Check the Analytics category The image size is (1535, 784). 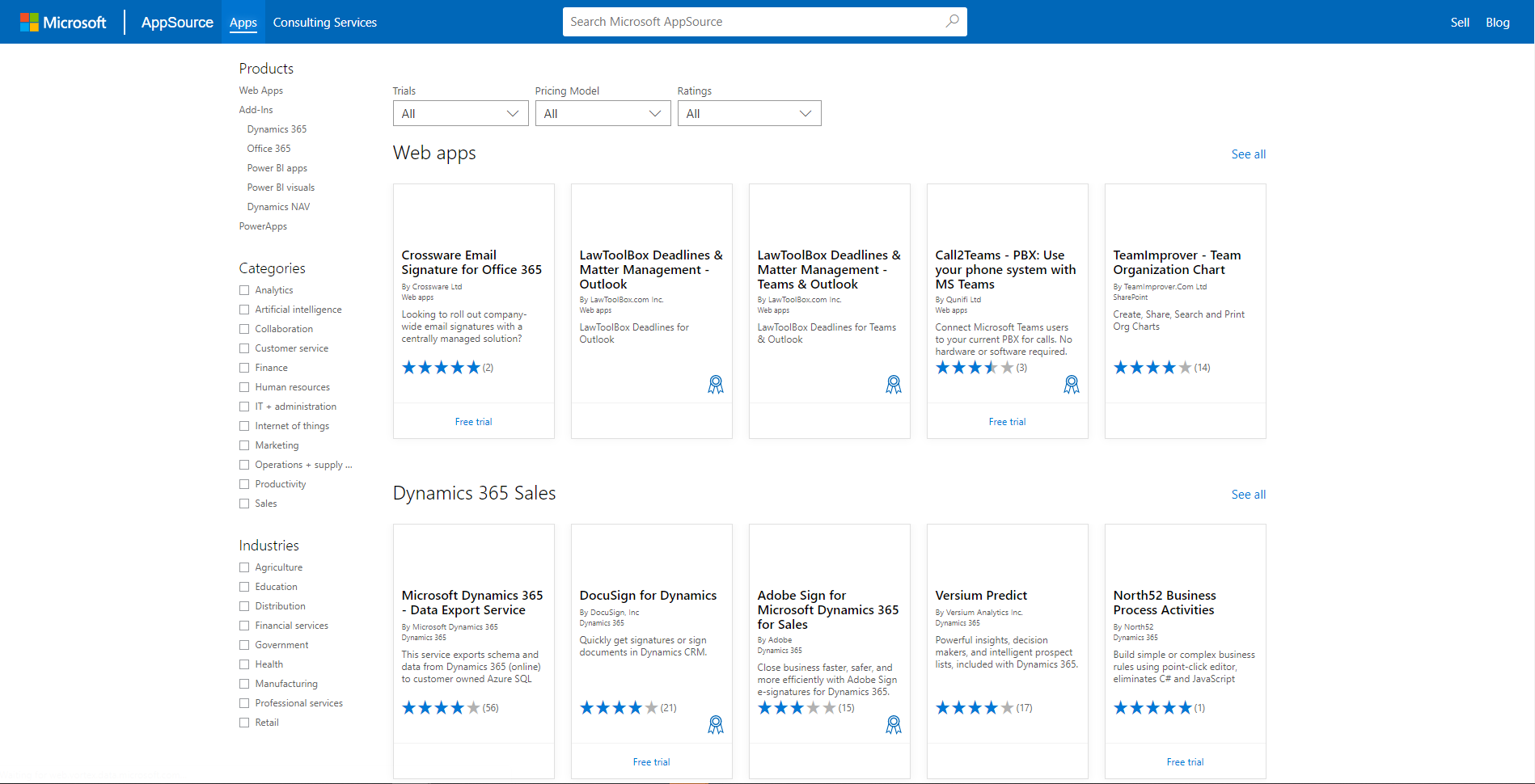point(244,290)
